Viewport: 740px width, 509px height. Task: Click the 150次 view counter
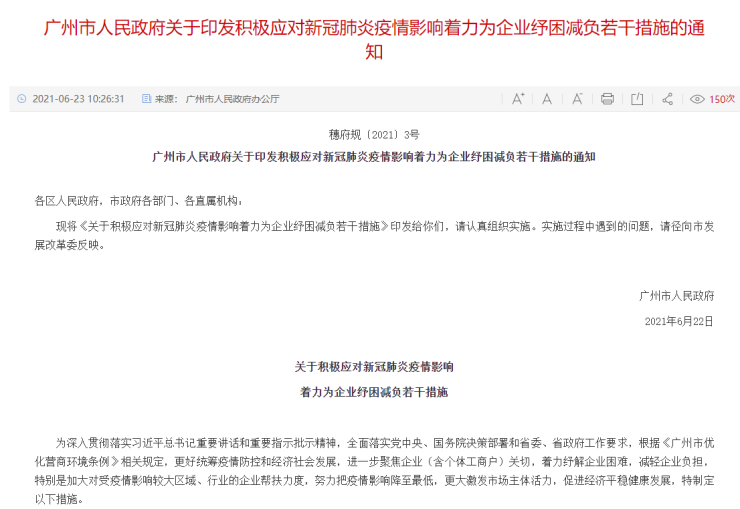click(722, 99)
